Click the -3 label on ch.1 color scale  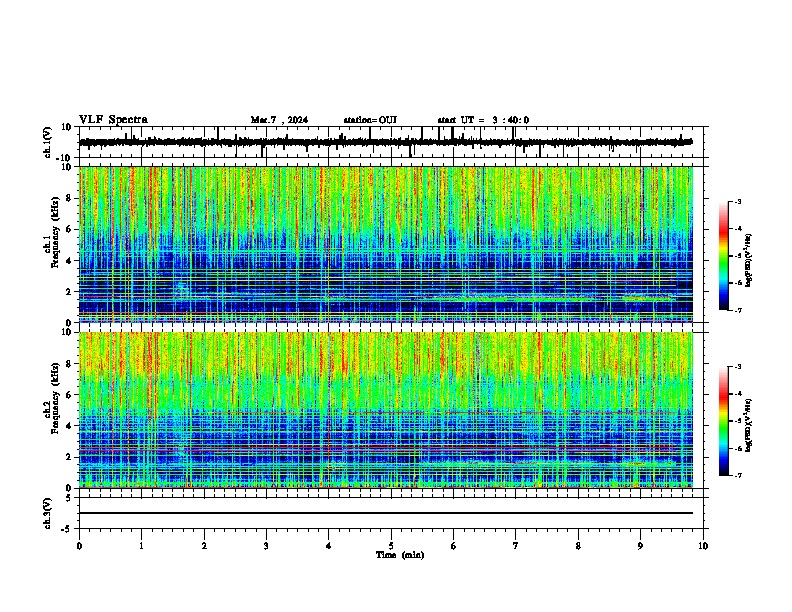(x=738, y=202)
